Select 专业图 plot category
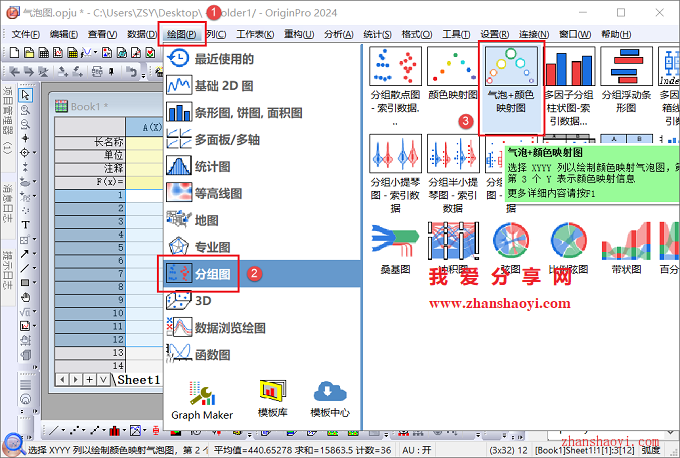The image size is (680, 458). click(x=262, y=247)
